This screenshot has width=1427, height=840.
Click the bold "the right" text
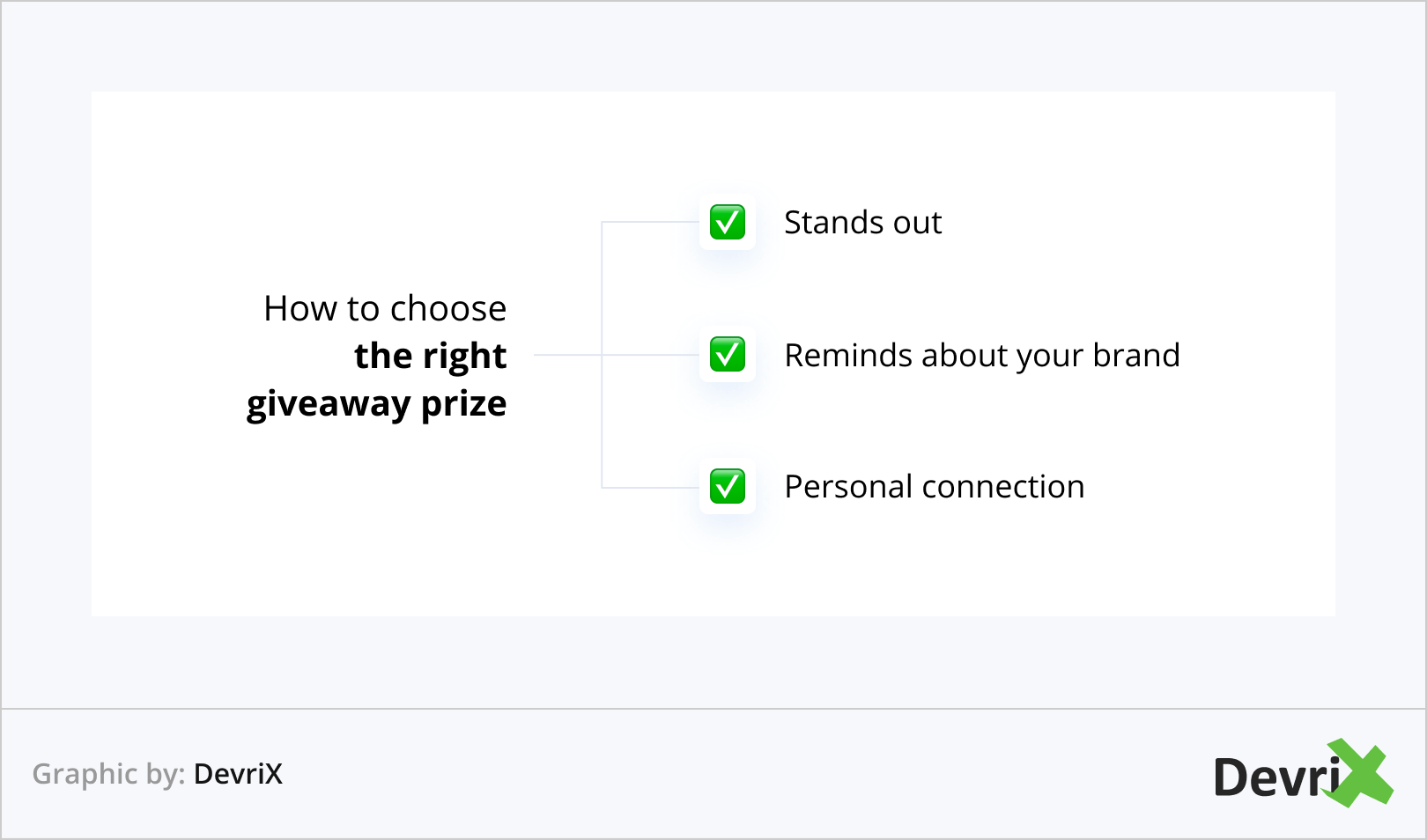coord(430,357)
